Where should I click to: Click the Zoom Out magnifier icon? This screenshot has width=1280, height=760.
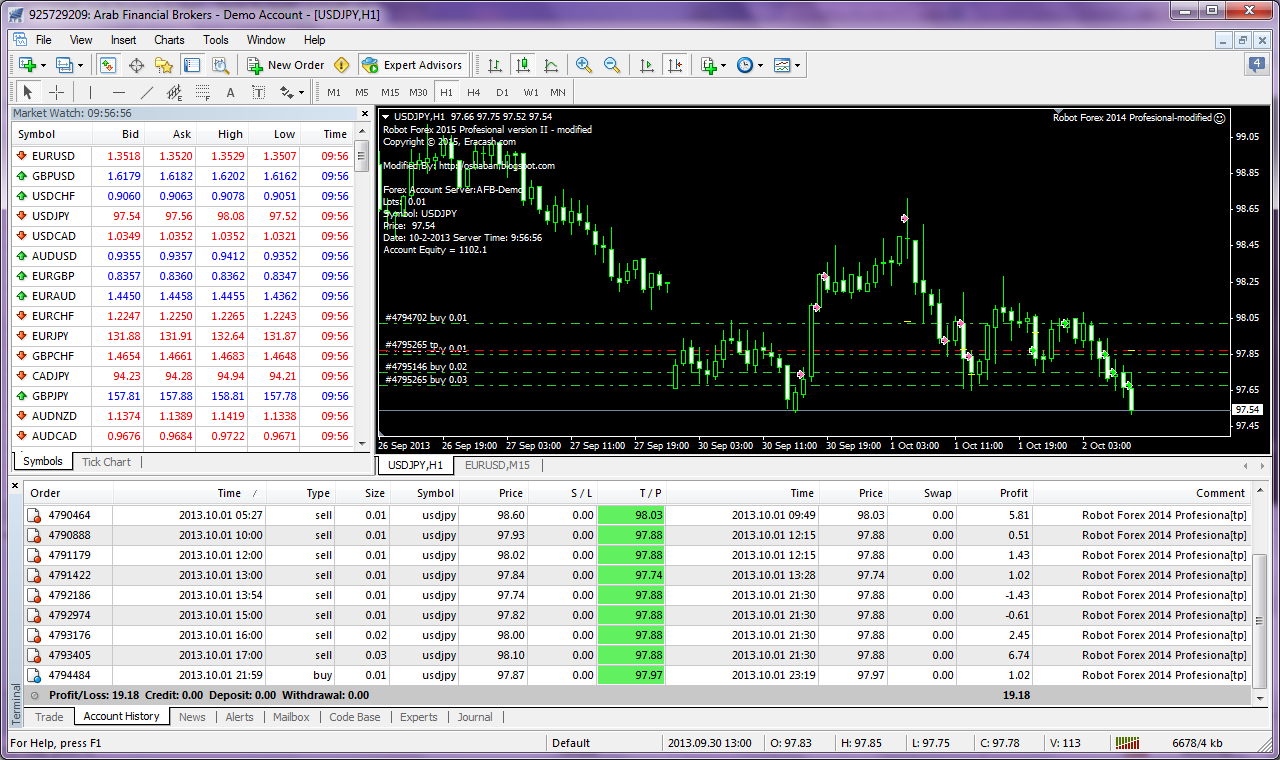tap(612, 65)
